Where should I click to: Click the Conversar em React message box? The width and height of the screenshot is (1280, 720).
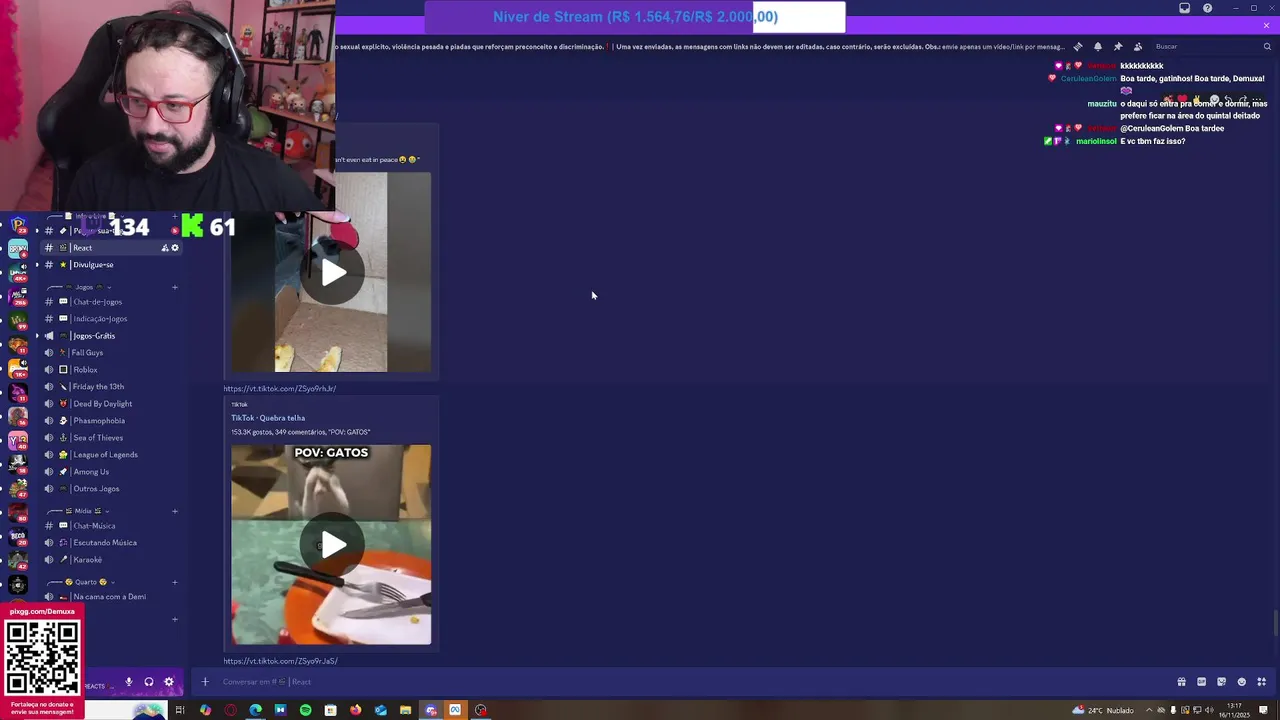690,682
